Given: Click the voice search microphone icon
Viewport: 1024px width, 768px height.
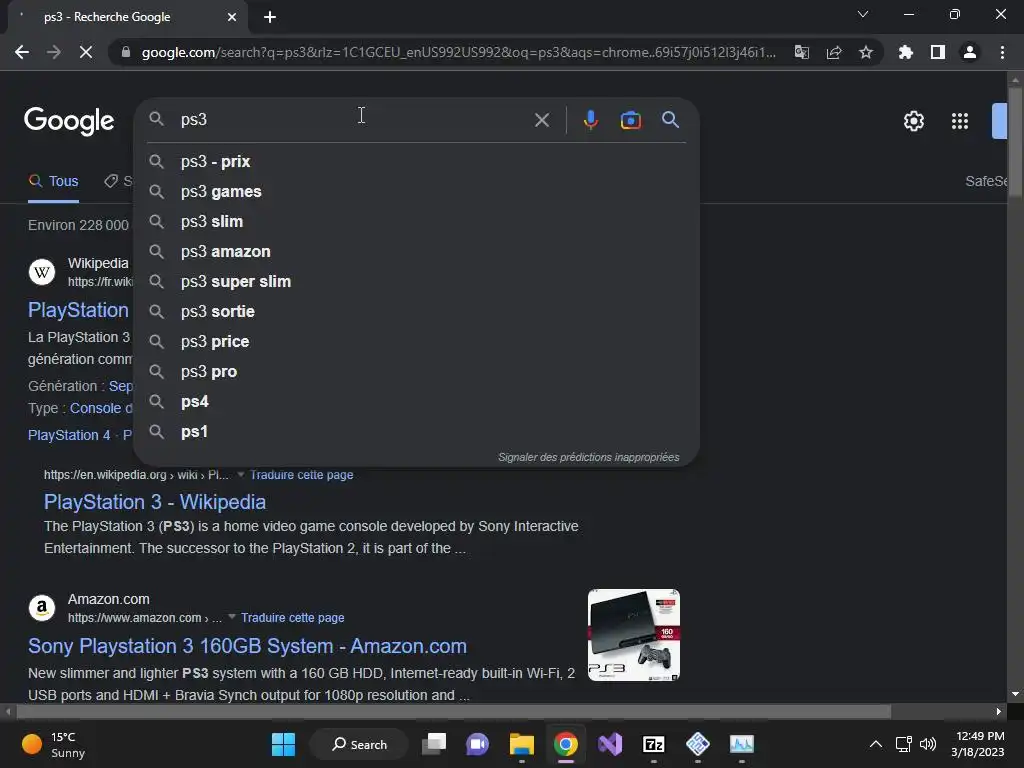Looking at the screenshot, I should point(590,120).
